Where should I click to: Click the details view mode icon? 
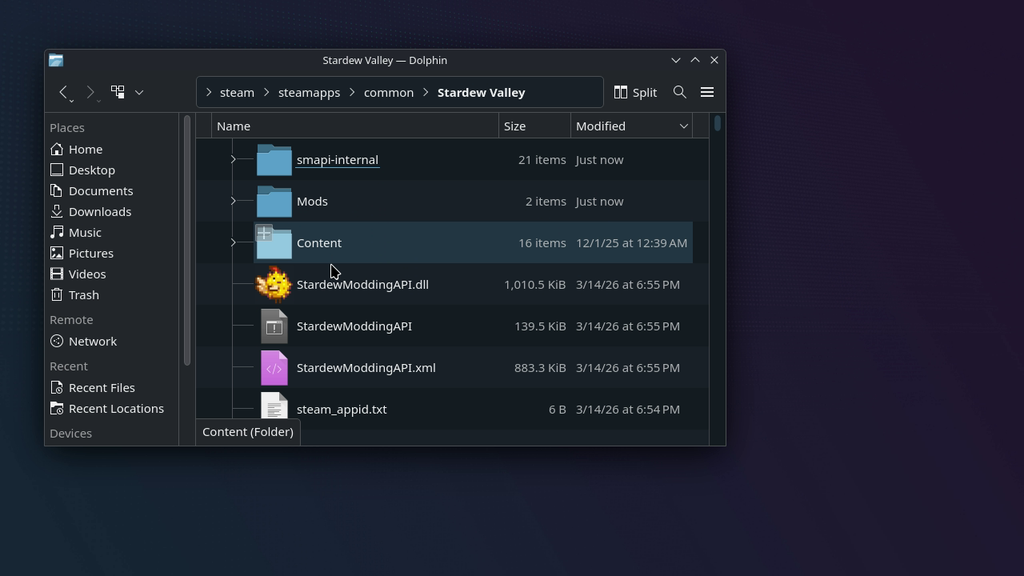[118, 92]
